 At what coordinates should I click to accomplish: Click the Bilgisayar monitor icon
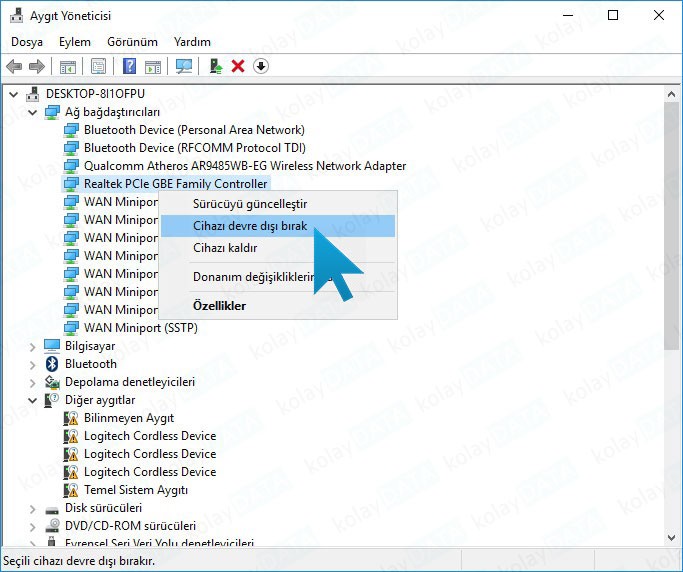point(52,346)
